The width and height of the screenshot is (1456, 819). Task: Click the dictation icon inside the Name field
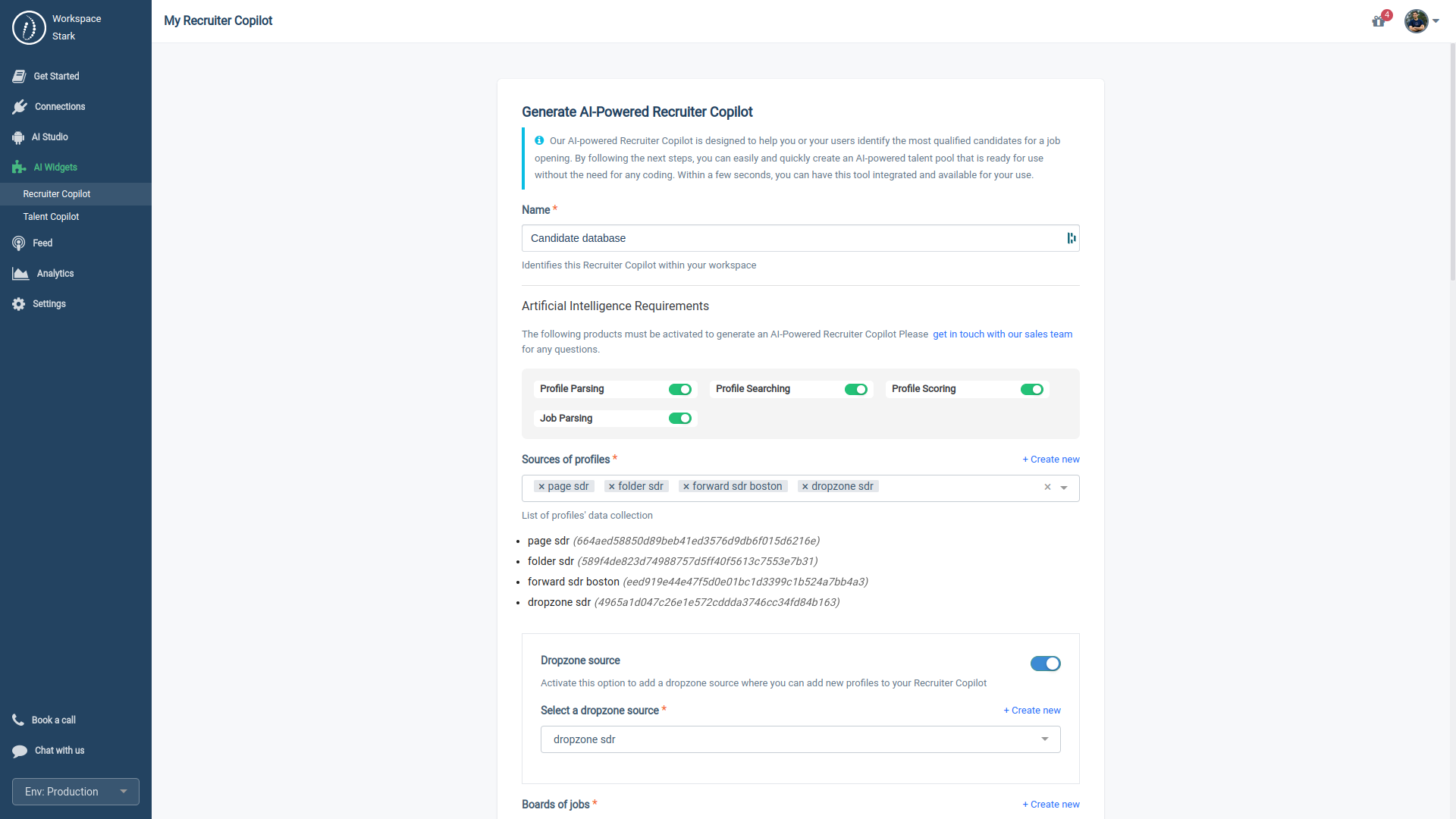[1071, 237]
